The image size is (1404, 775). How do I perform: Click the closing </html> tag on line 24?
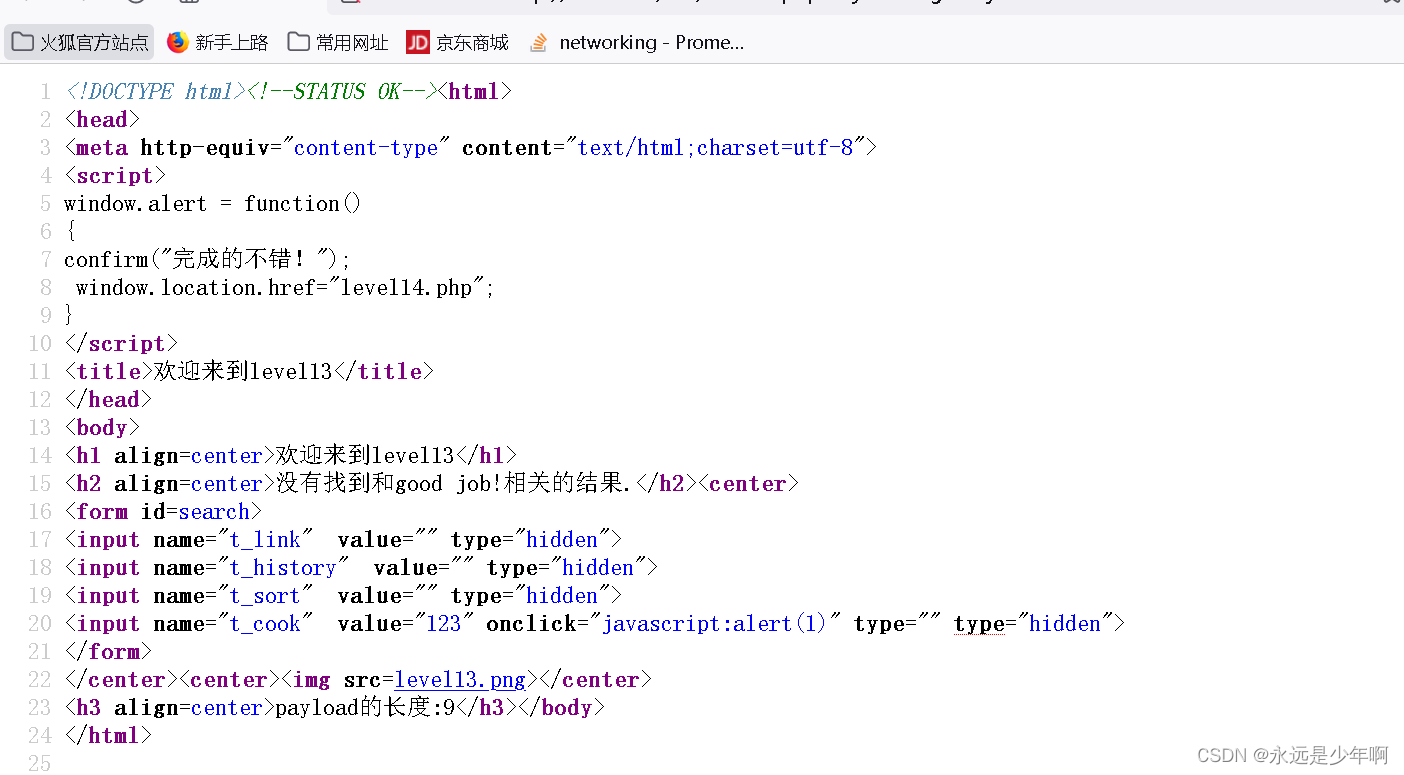pyautogui.click(x=108, y=736)
